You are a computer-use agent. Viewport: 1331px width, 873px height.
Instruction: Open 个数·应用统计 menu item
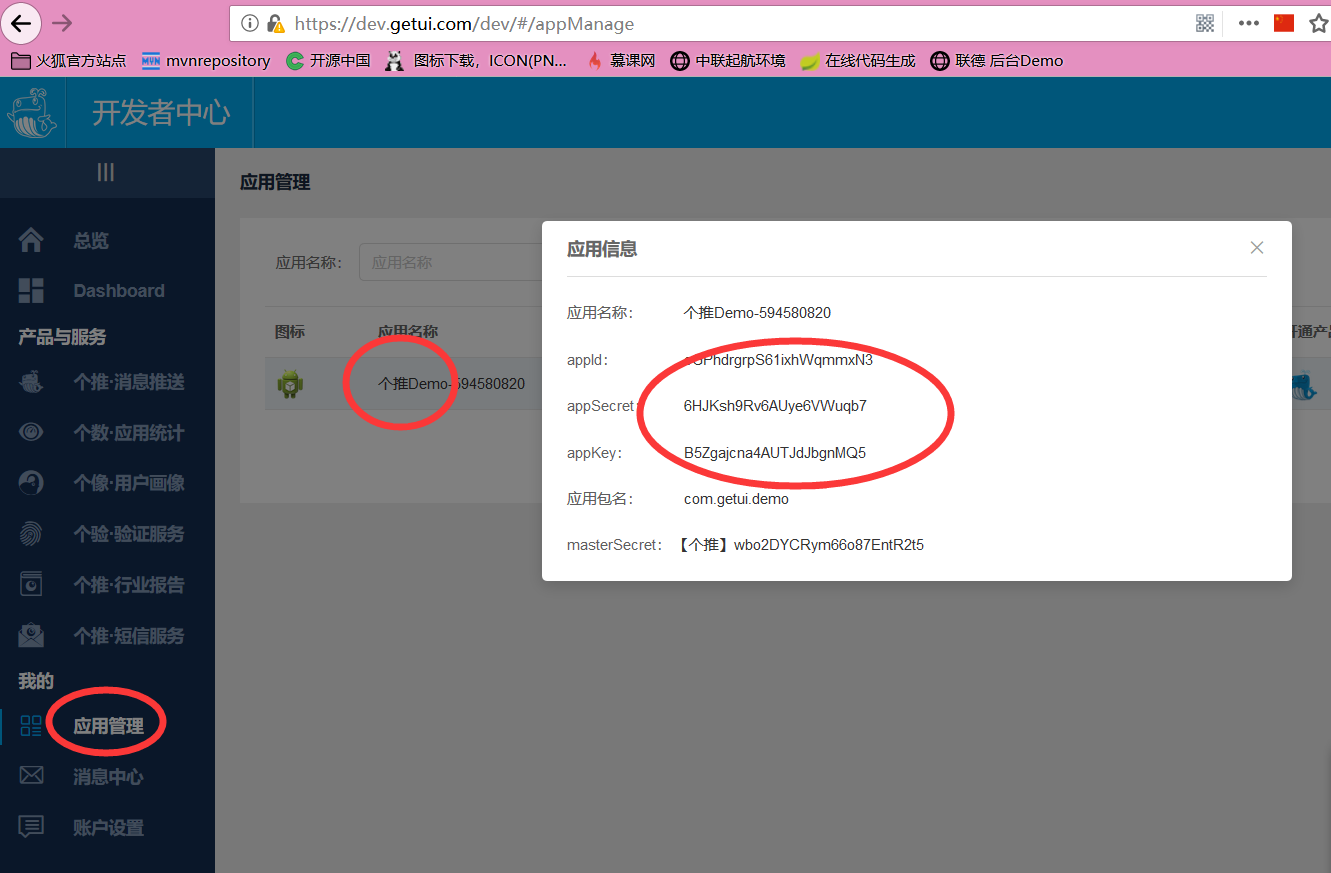(x=129, y=433)
